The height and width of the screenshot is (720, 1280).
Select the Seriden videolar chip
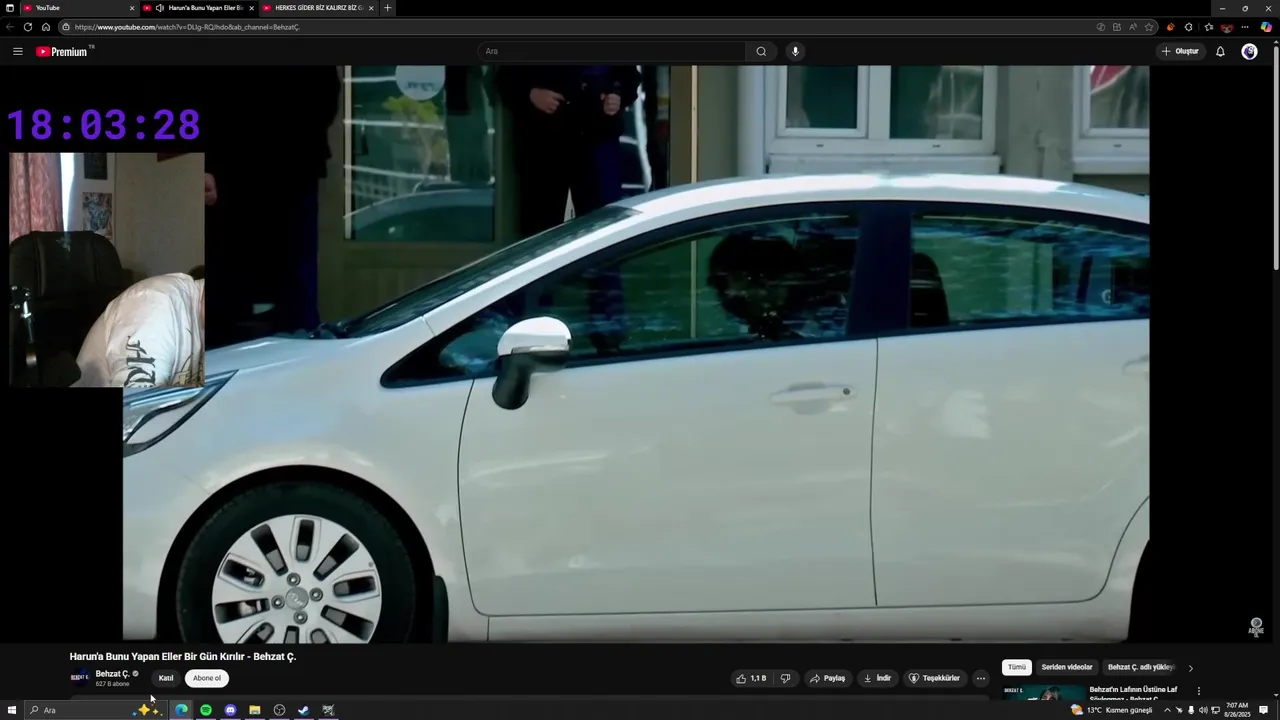(1067, 667)
